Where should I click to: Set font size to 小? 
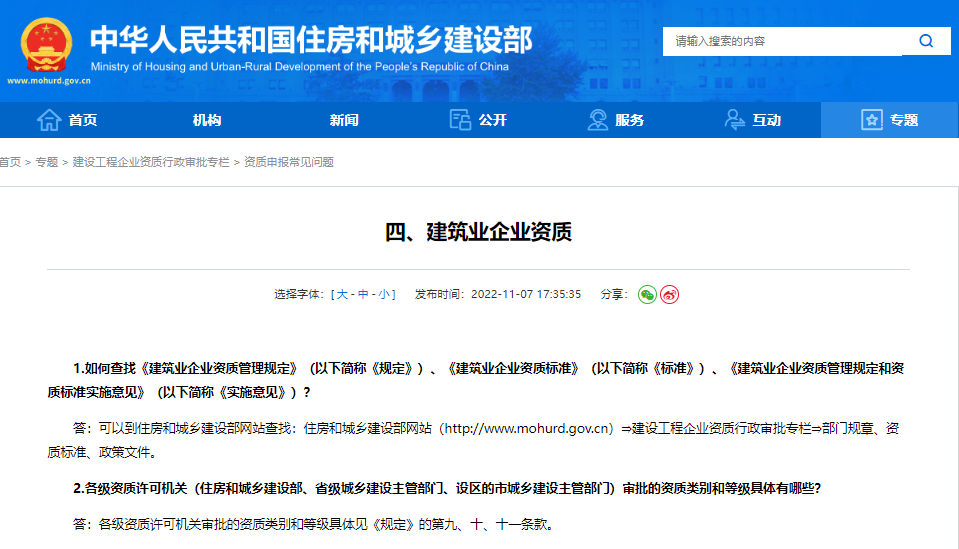[x=384, y=295]
